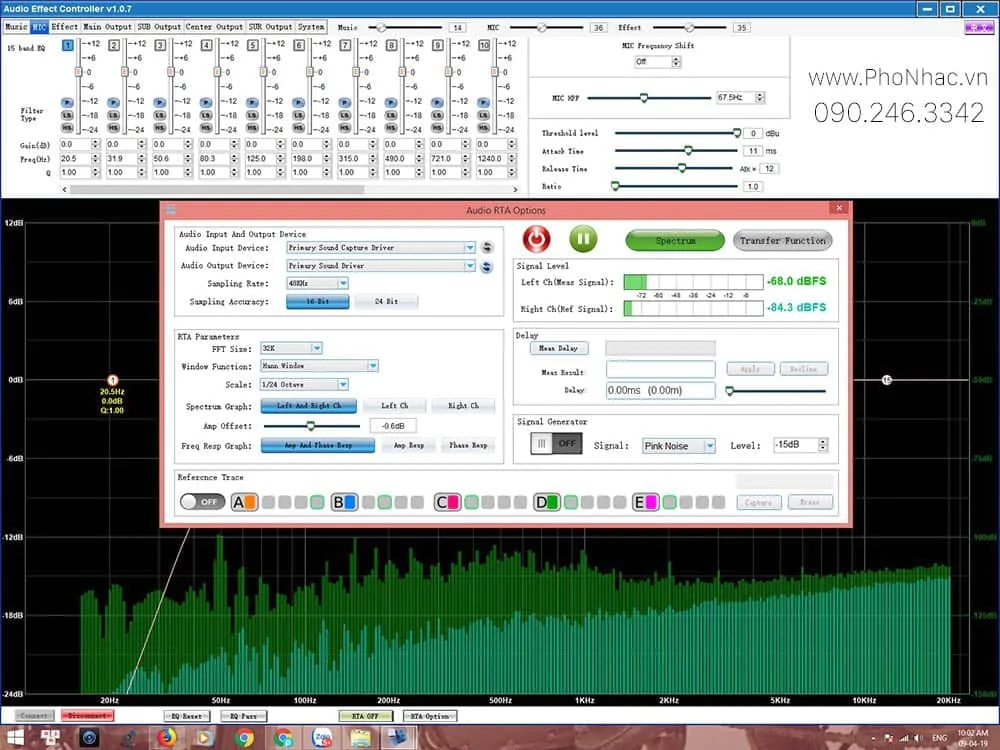Turn on the Signal Generator switch

(x=555, y=445)
